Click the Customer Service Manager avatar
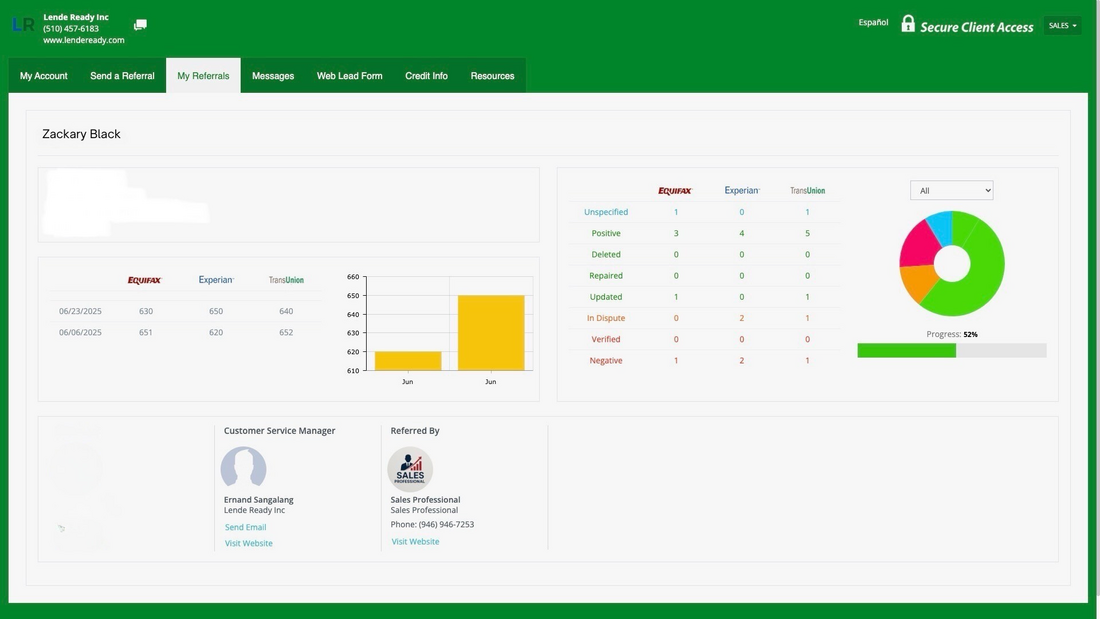Screen dimensions: 1100x619 tap(243, 469)
